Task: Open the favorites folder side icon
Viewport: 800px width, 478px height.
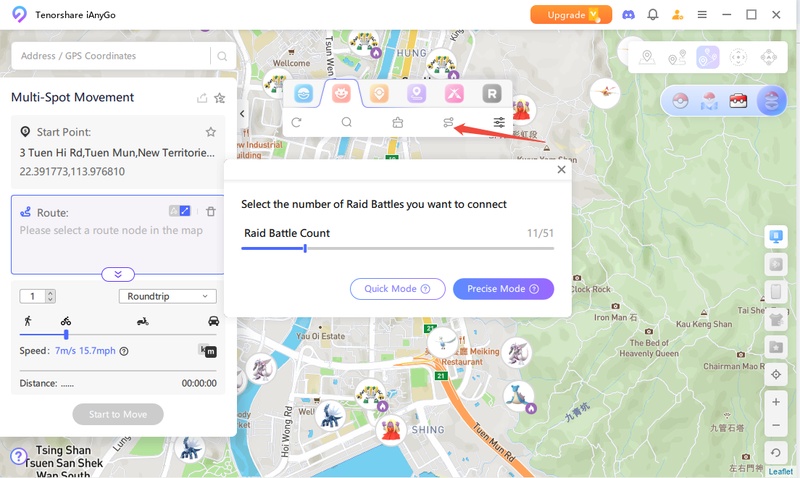Action: [776, 347]
